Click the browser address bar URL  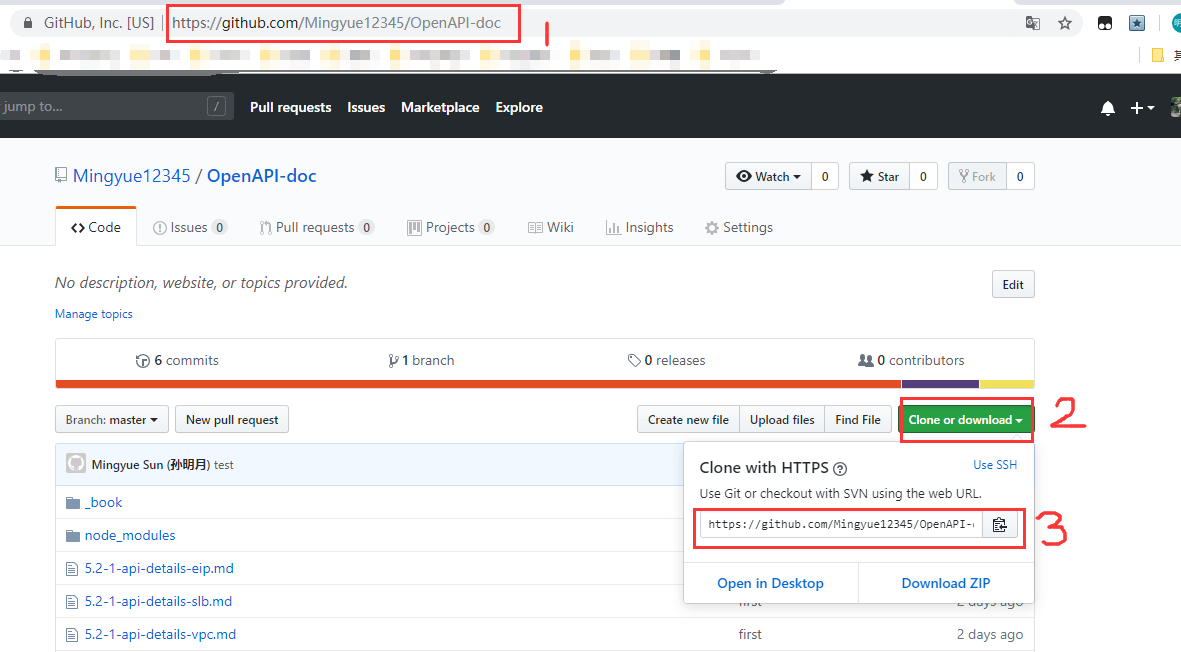(336, 23)
